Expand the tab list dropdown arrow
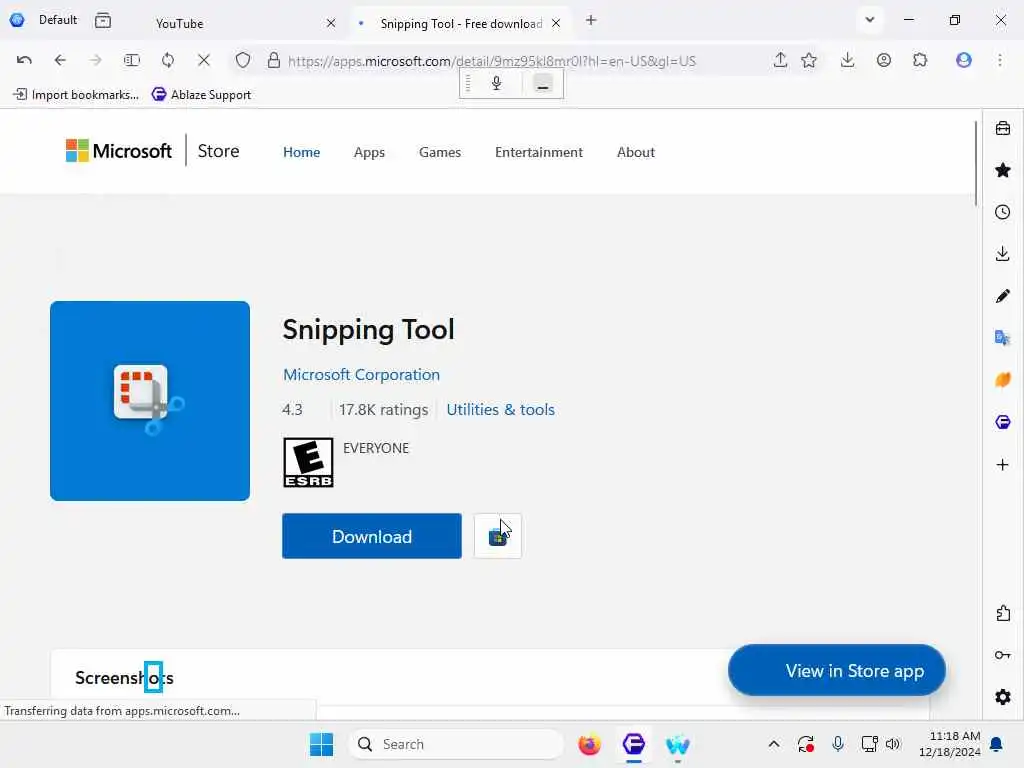The image size is (1024, 768). pos(869,20)
